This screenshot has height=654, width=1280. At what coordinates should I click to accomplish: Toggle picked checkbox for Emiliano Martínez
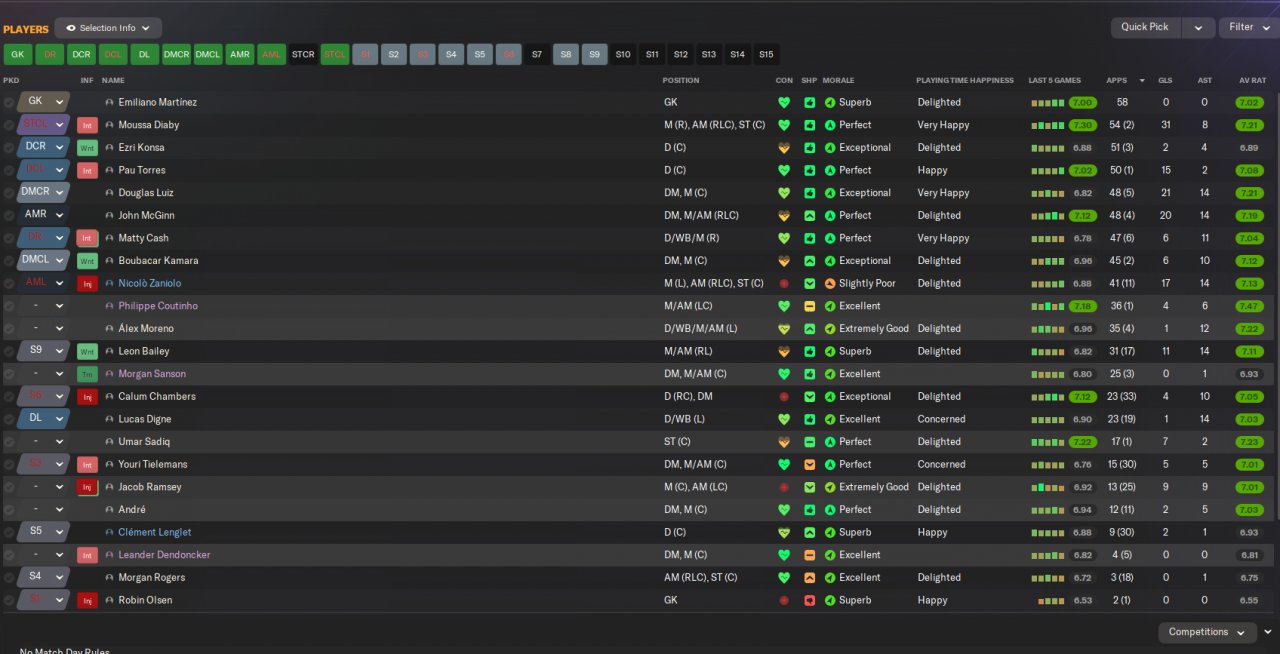tap(9, 102)
